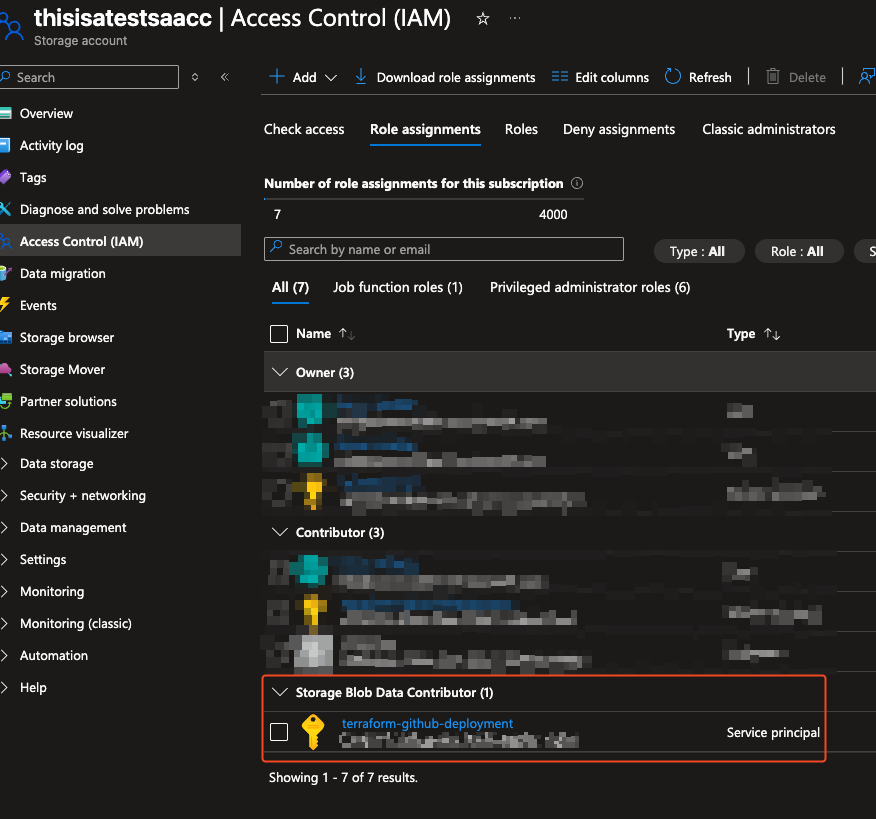Collapse the Storage Blob Data Contributor group

pos(279,692)
